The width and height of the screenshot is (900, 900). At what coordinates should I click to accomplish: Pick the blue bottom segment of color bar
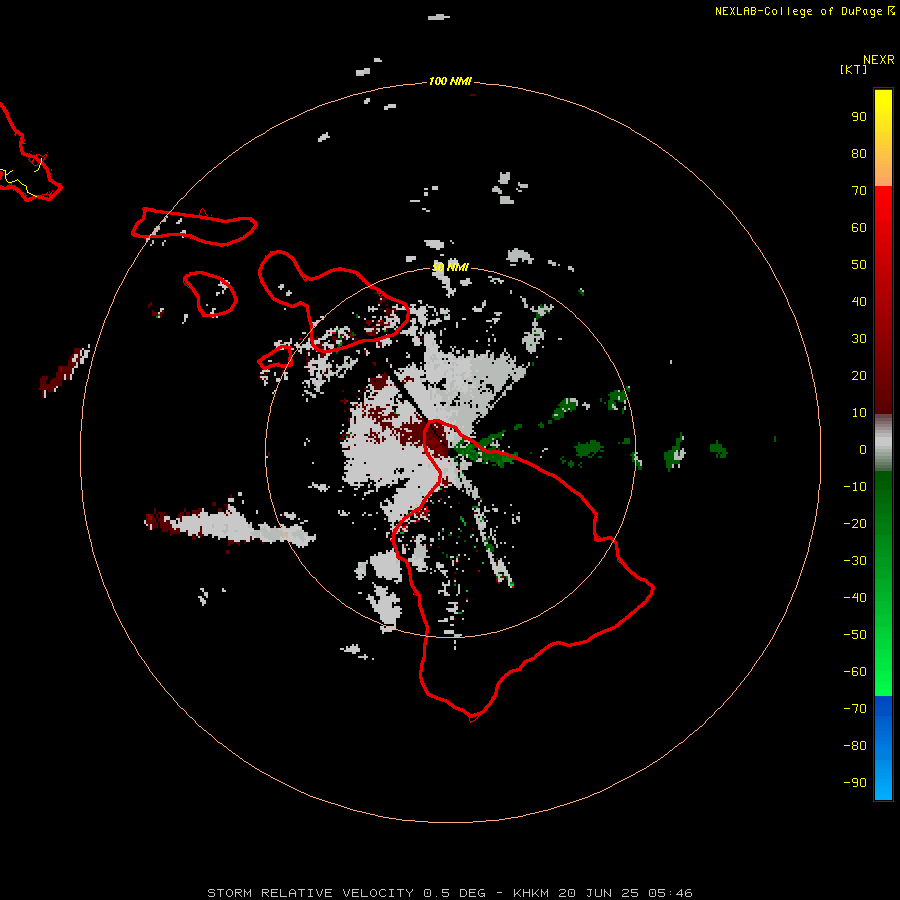pos(883,748)
